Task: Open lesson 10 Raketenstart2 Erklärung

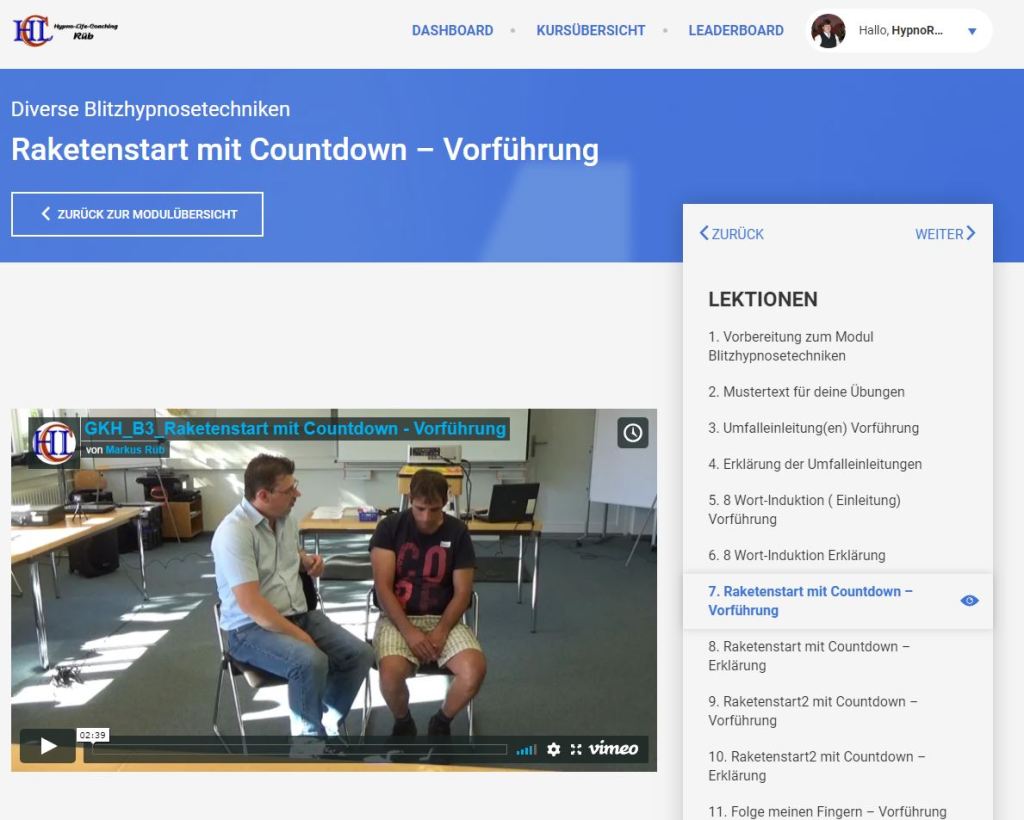Action: point(816,766)
